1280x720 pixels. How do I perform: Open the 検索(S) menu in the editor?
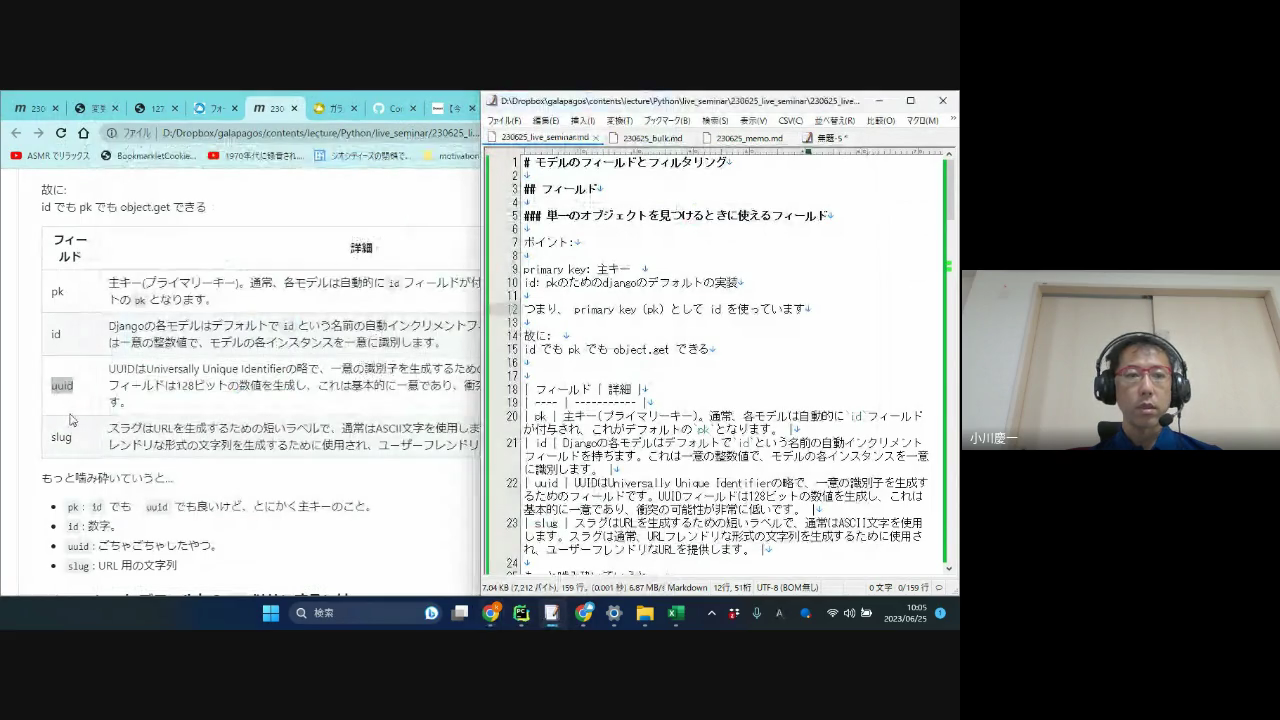(x=714, y=121)
